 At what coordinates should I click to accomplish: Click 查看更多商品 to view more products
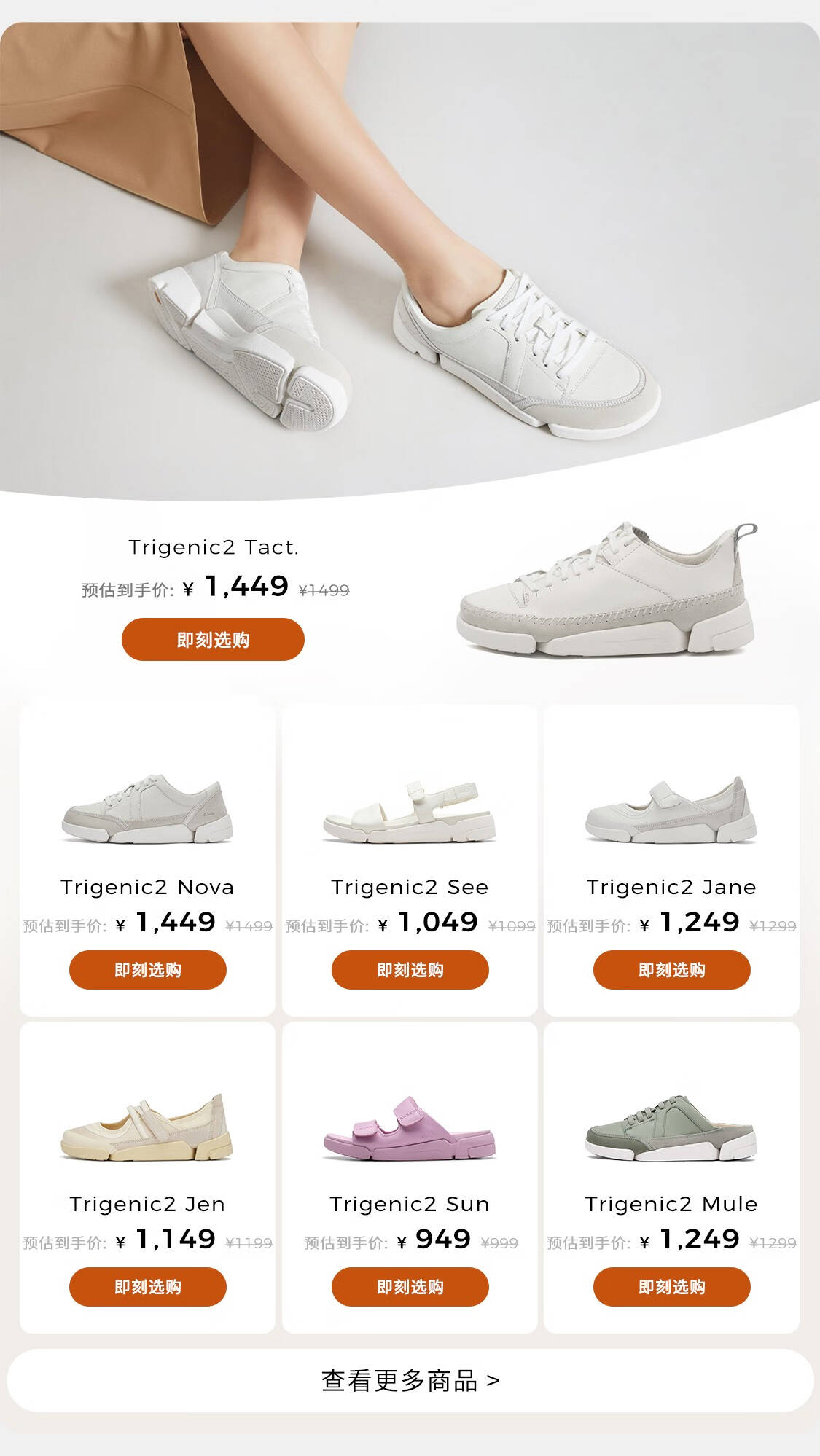[410, 1380]
